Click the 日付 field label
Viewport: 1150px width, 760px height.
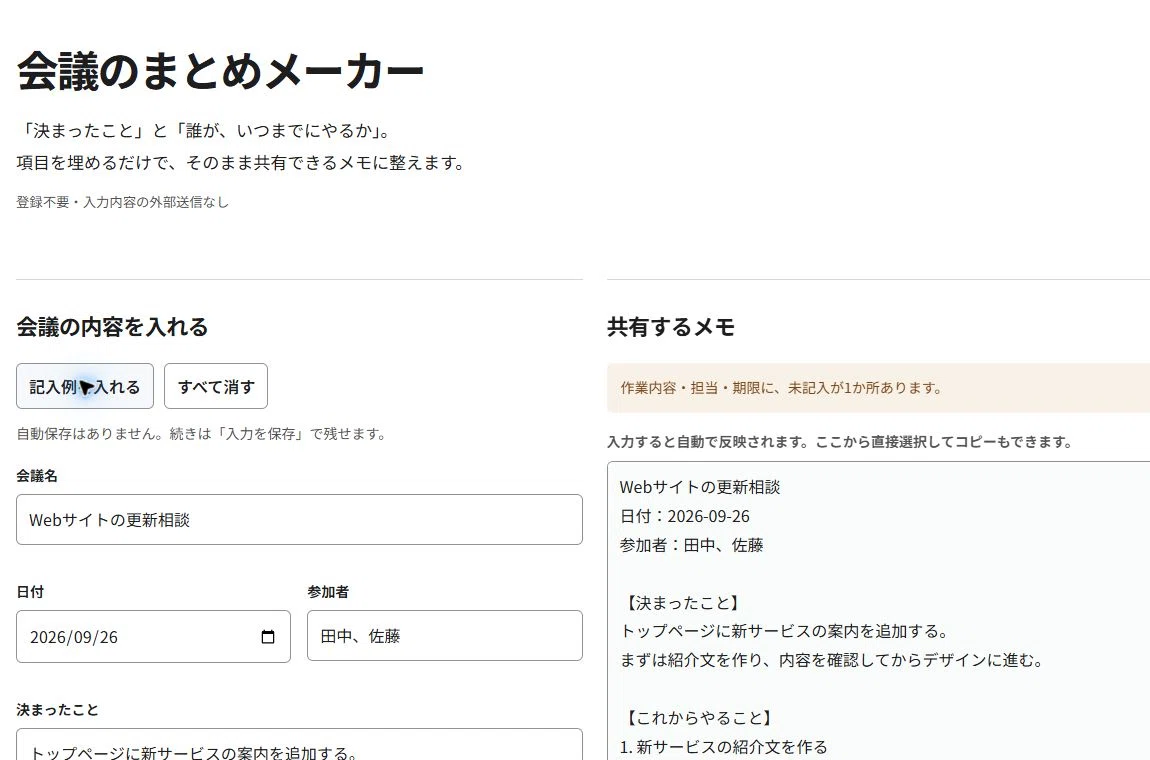[30, 591]
